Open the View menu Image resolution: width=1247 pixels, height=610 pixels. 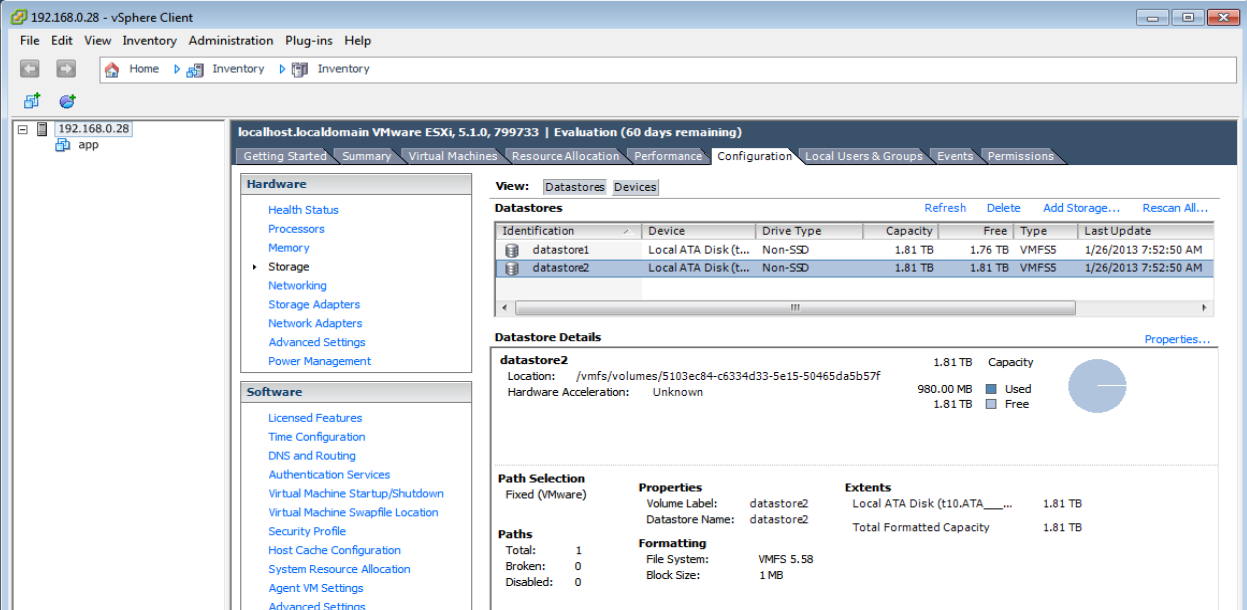pos(98,41)
